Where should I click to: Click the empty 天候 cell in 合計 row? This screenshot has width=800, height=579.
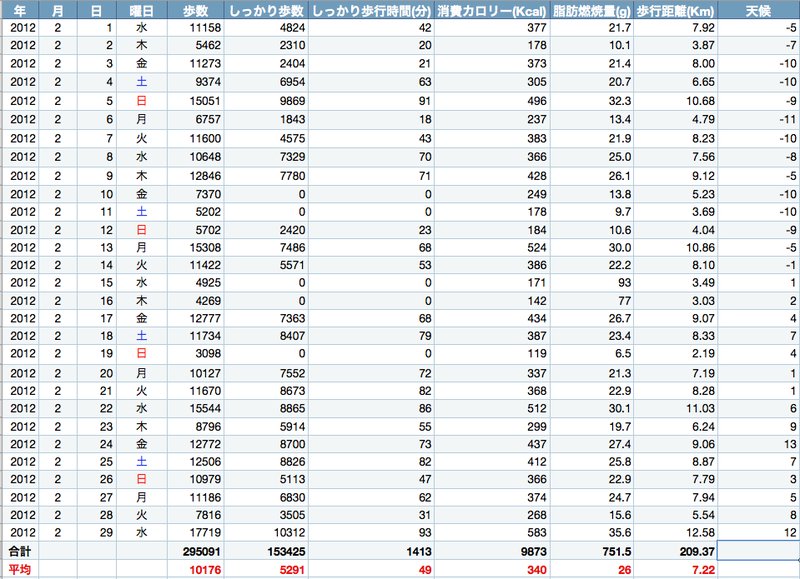(758, 550)
